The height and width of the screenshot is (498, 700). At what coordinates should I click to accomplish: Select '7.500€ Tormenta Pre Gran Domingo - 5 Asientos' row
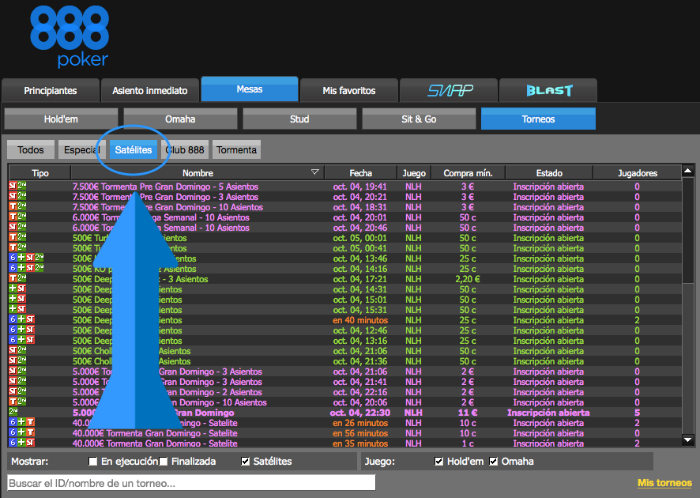click(x=345, y=187)
